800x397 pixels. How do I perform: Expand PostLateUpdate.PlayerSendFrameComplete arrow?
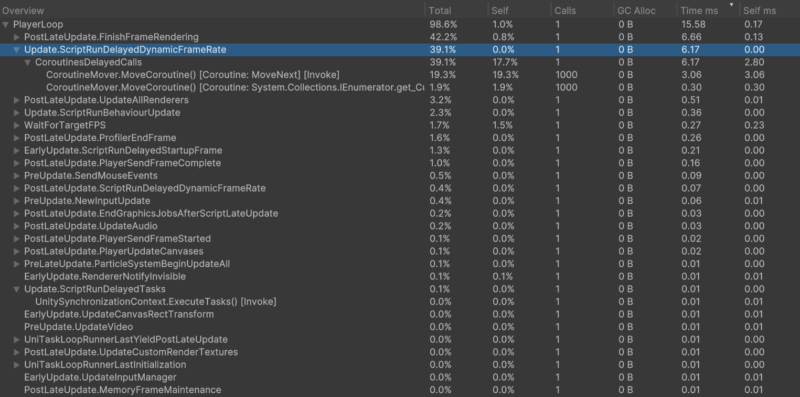[x=16, y=163]
